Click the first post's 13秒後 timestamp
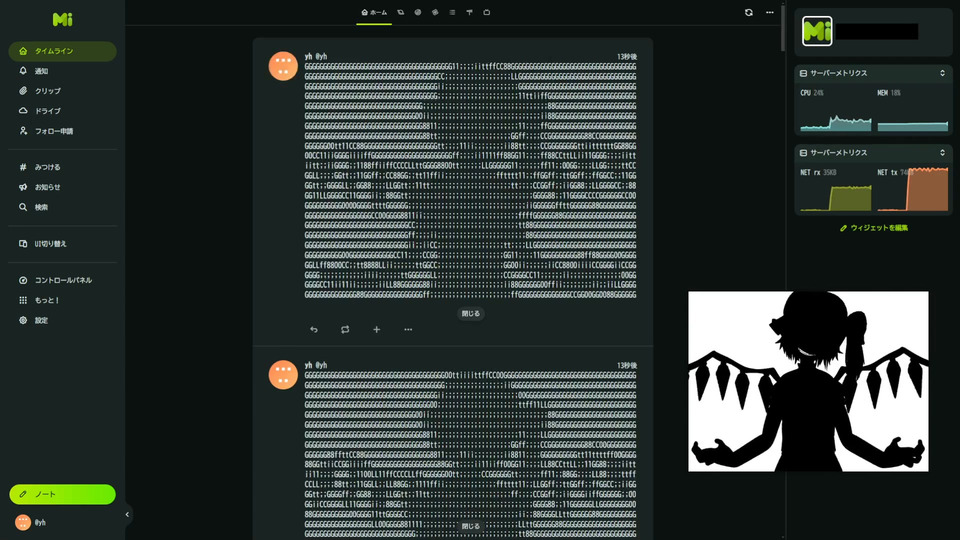The width and height of the screenshot is (960, 540). pyautogui.click(x=627, y=57)
